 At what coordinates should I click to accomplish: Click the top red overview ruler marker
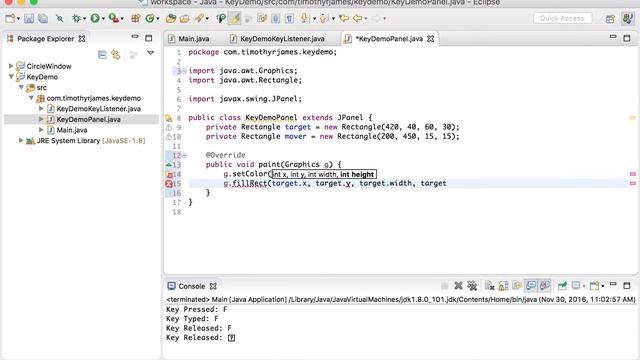tap(633, 174)
